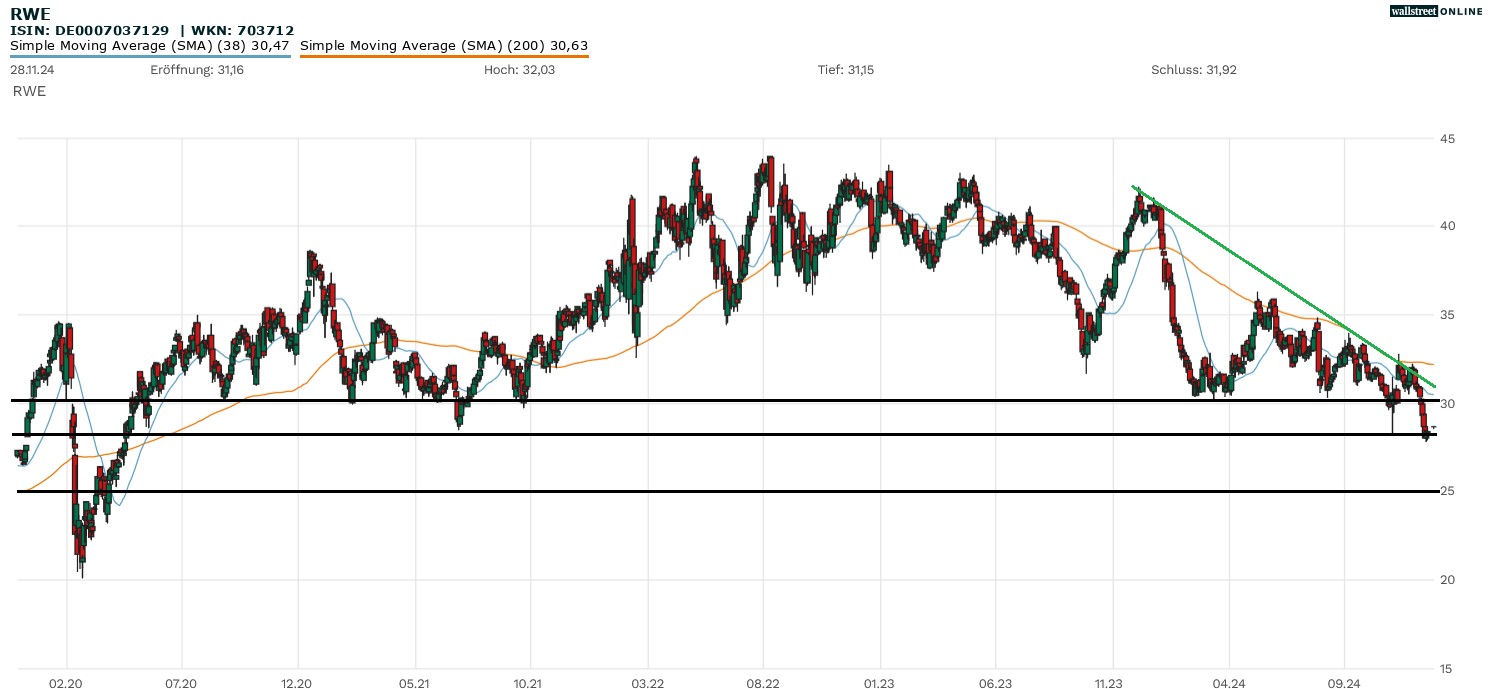The image size is (1490, 689).
Task: Click the horizontal support line at 30
Action: (700, 401)
